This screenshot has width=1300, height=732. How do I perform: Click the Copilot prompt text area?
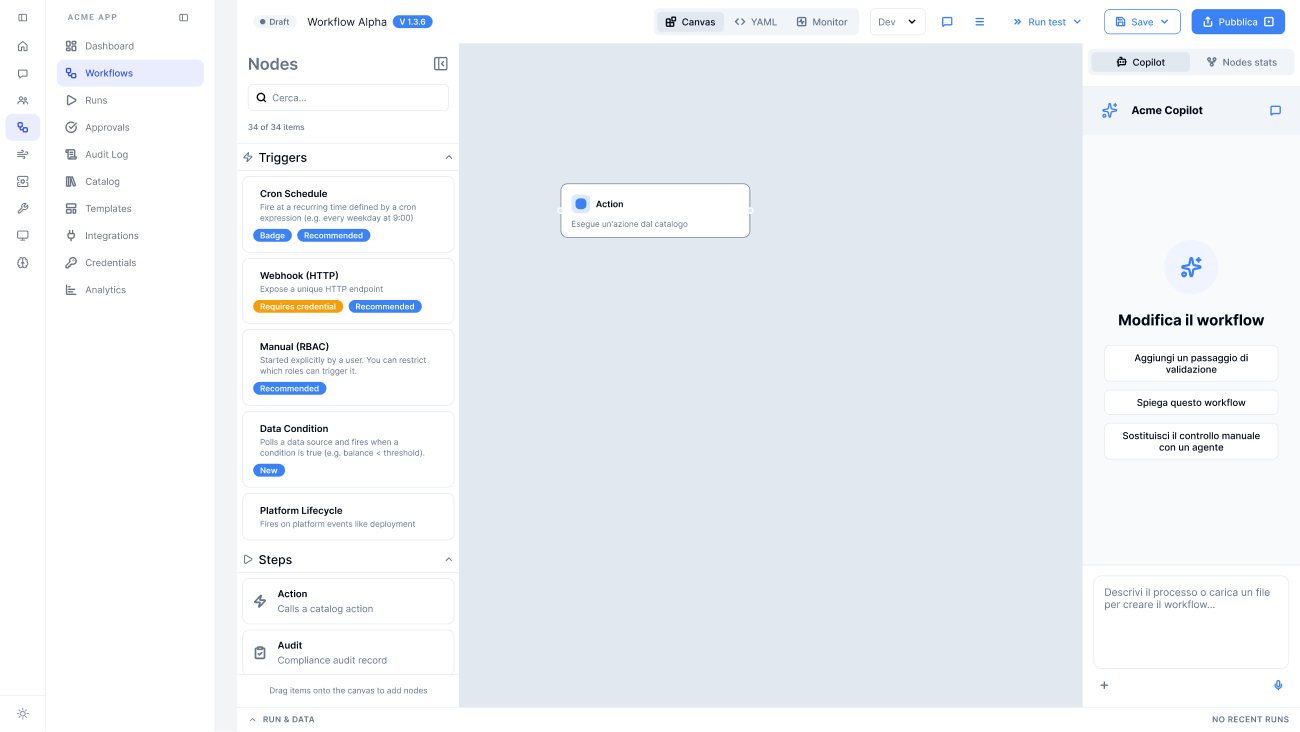(1191, 621)
